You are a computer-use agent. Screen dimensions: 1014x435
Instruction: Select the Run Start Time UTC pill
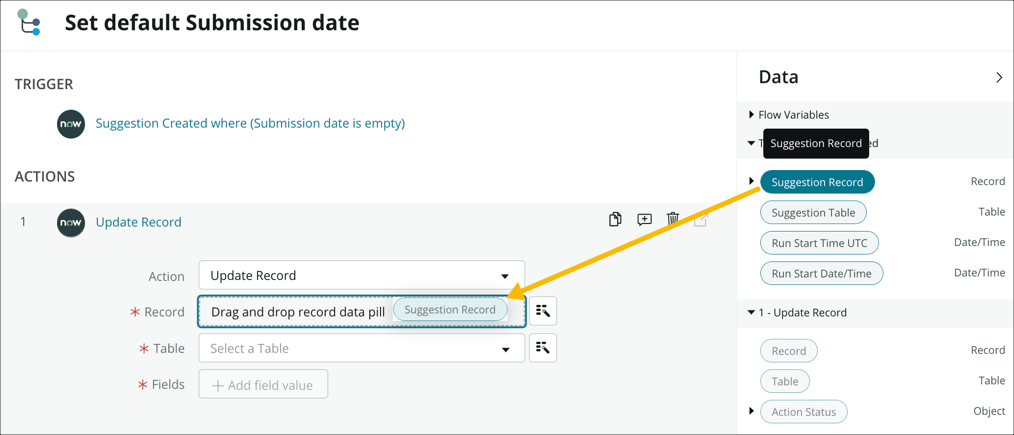click(x=819, y=243)
